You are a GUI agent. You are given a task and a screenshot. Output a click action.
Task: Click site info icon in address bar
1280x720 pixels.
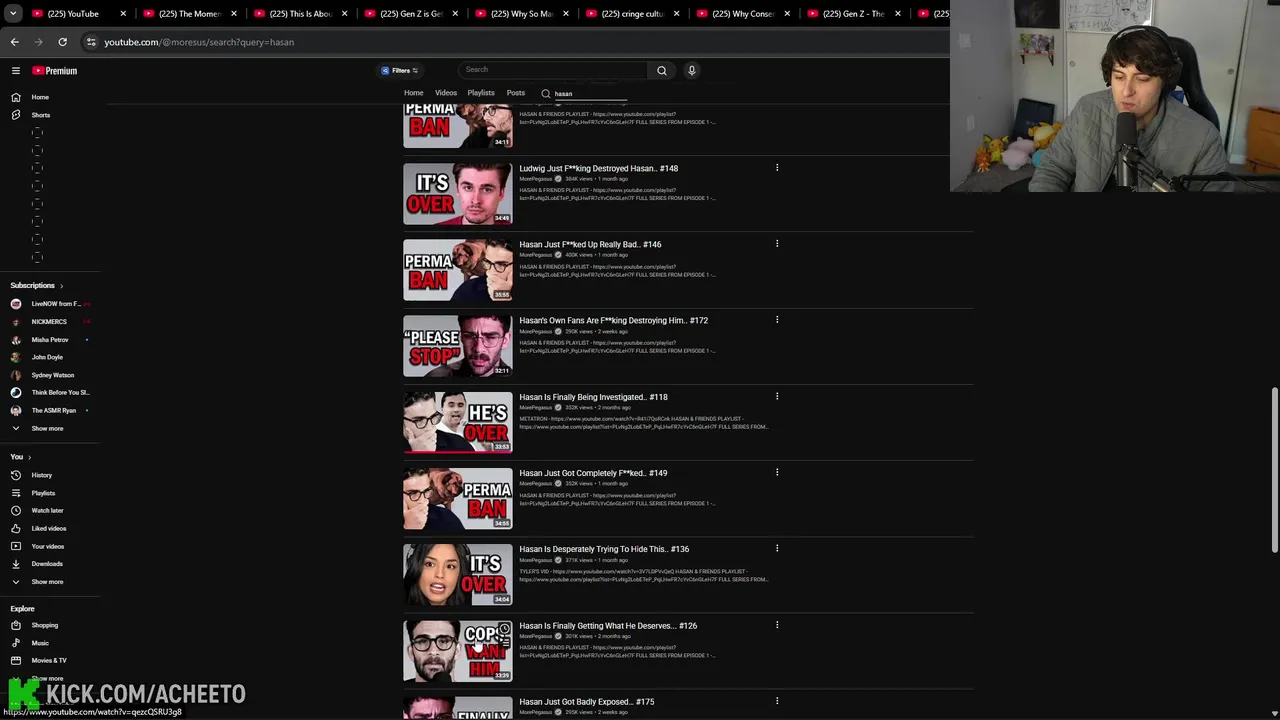point(91,42)
